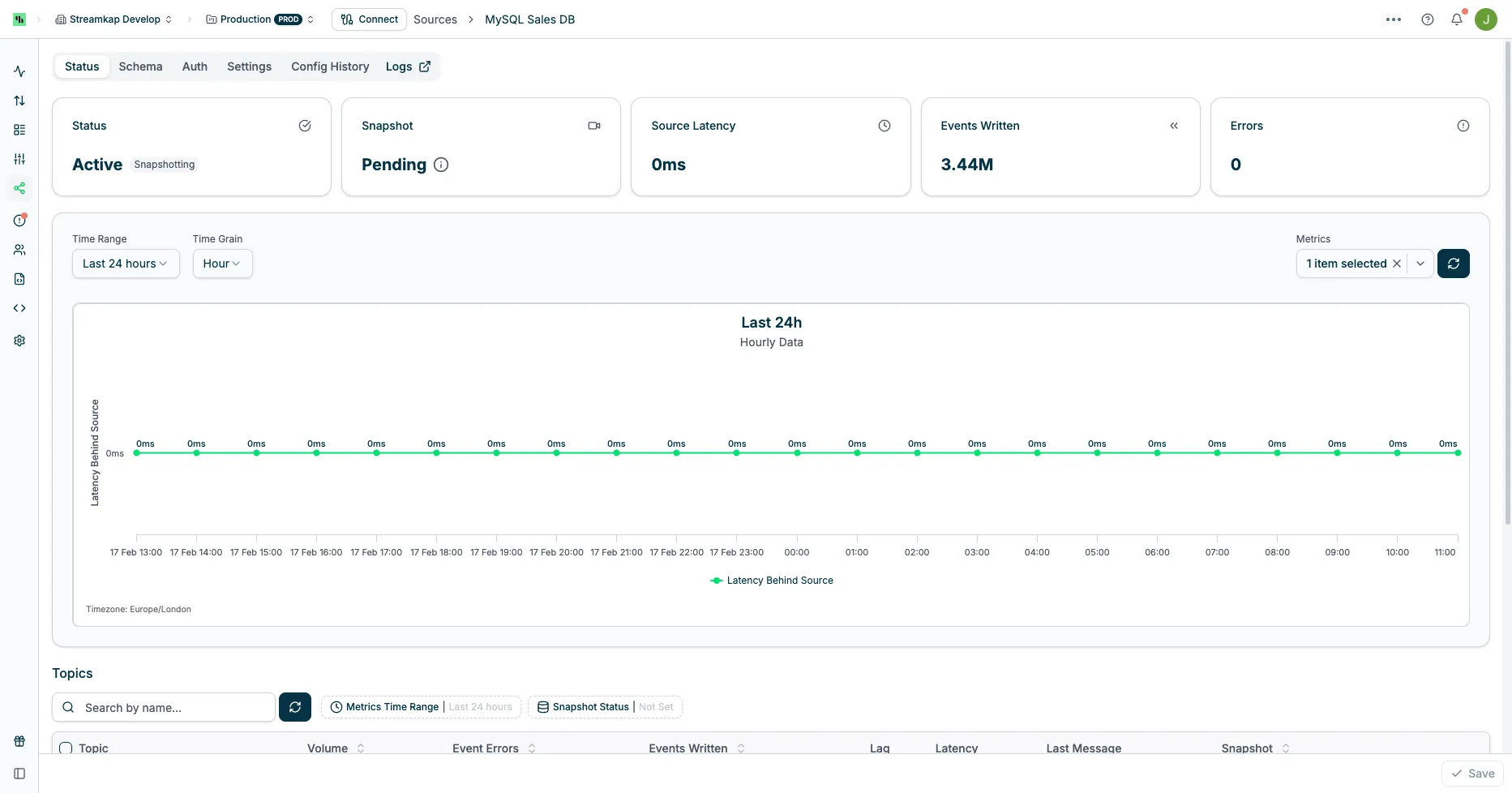Switch to the Config History tab
Viewport: 1512px width, 793px height.
(330, 66)
